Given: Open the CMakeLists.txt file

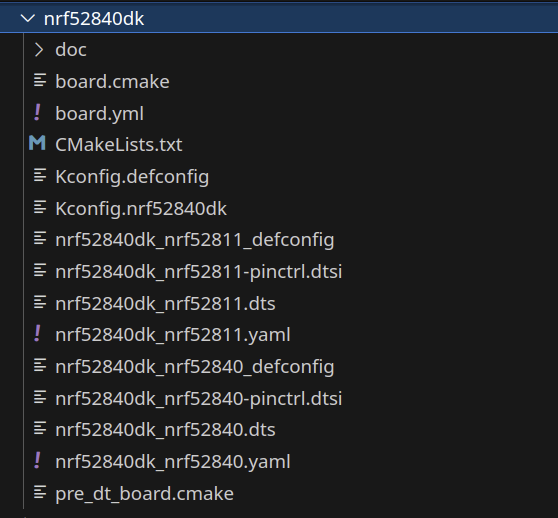Looking at the screenshot, I should (x=119, y=145).
